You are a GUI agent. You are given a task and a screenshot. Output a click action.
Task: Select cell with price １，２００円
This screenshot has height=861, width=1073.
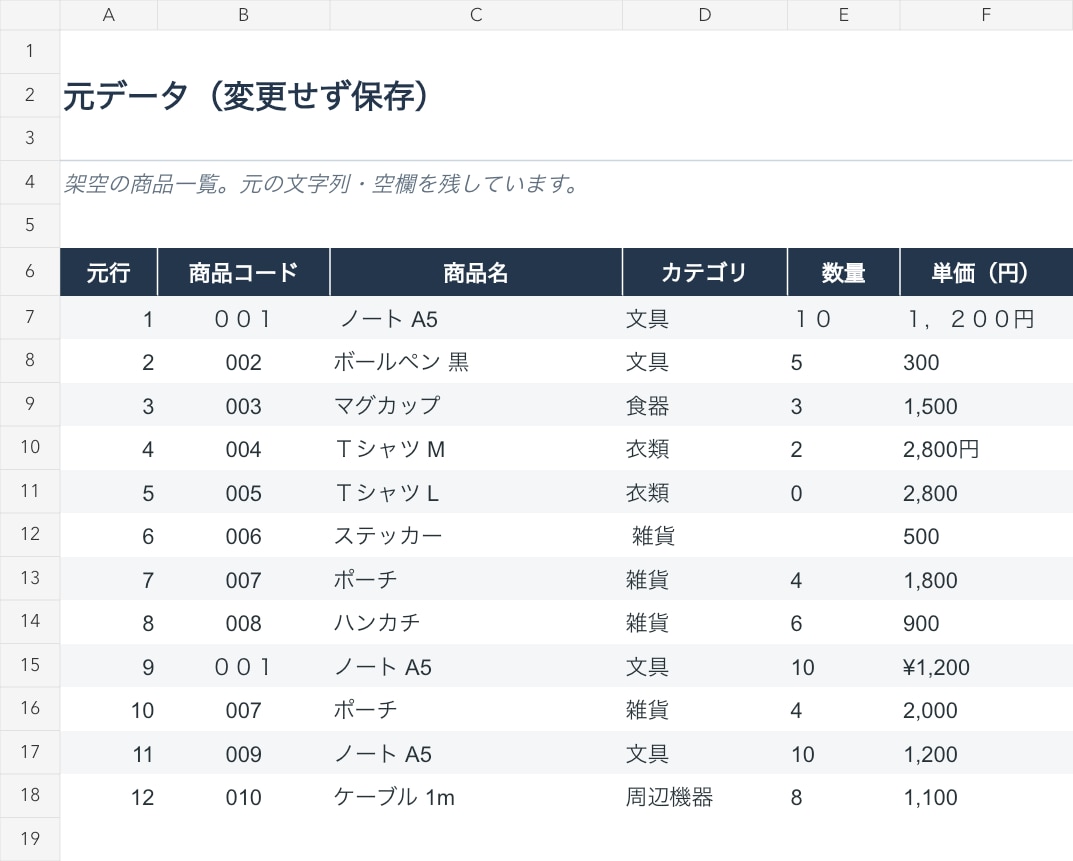pos(986,318)
